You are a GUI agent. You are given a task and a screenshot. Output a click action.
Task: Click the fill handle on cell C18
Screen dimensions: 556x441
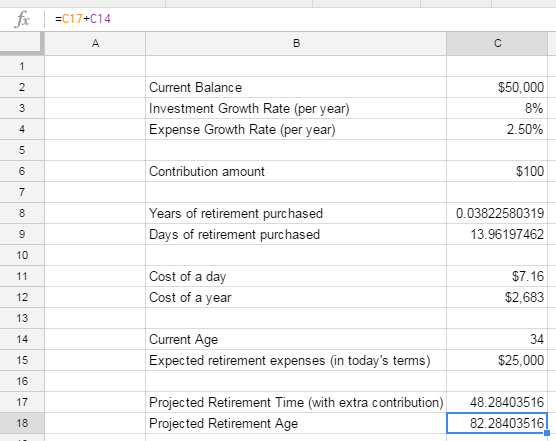(547, 433)
